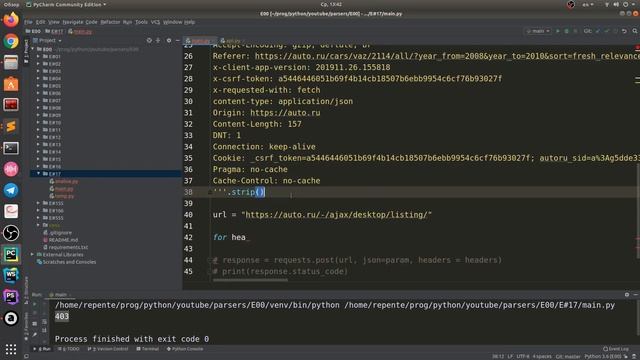640x360 pixels.
Task: Click the Referer URL on line 26
Action: pyautogui.click(x=447, y=56)
